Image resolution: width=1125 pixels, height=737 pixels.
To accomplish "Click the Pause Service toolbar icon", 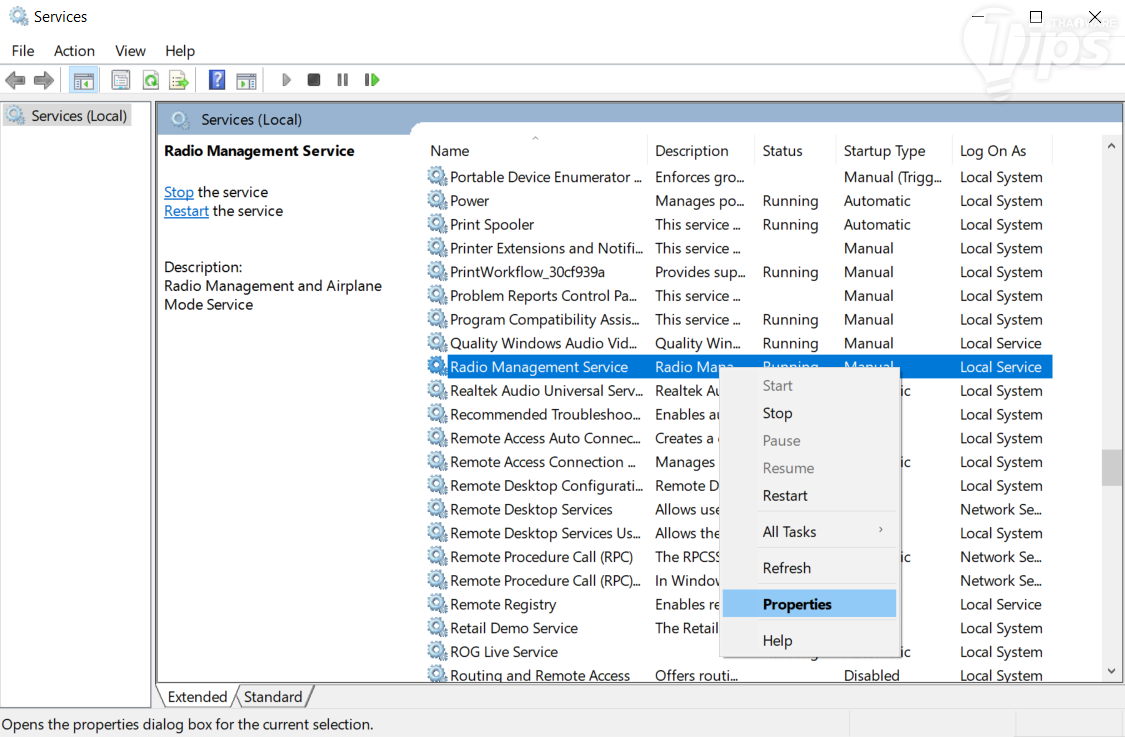I will click(342, 80).
